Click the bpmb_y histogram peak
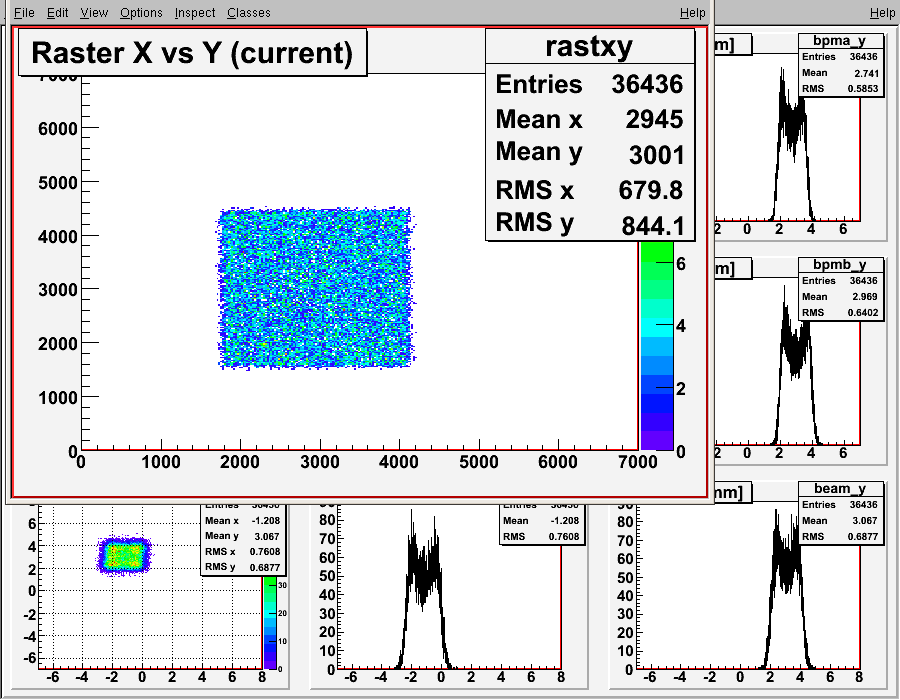Viewport: 900px width, 700px height. 784,290
